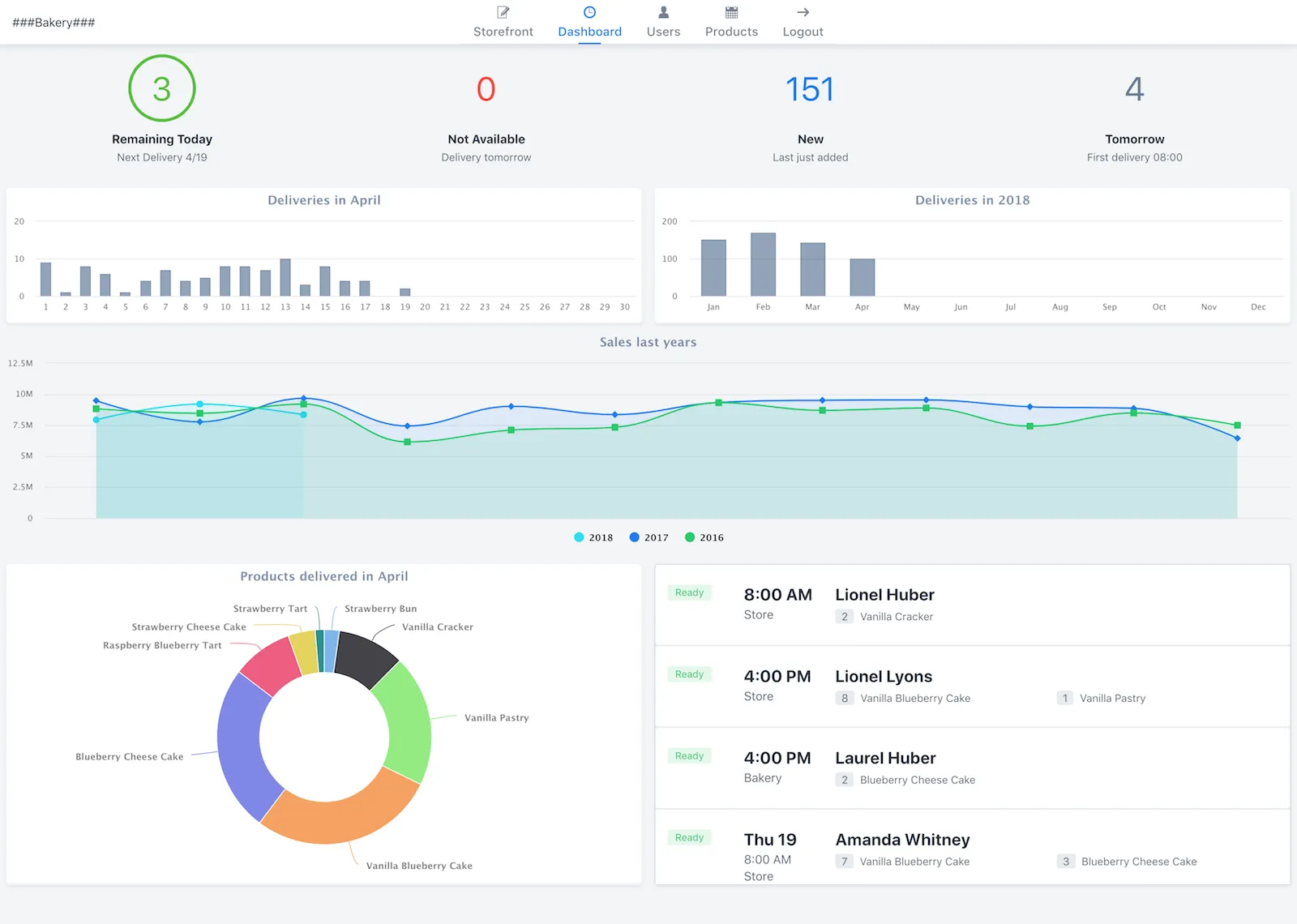Click the Logout arrow icon
The height and width of the screenshot is (924, 1297).
pos(802,11)
